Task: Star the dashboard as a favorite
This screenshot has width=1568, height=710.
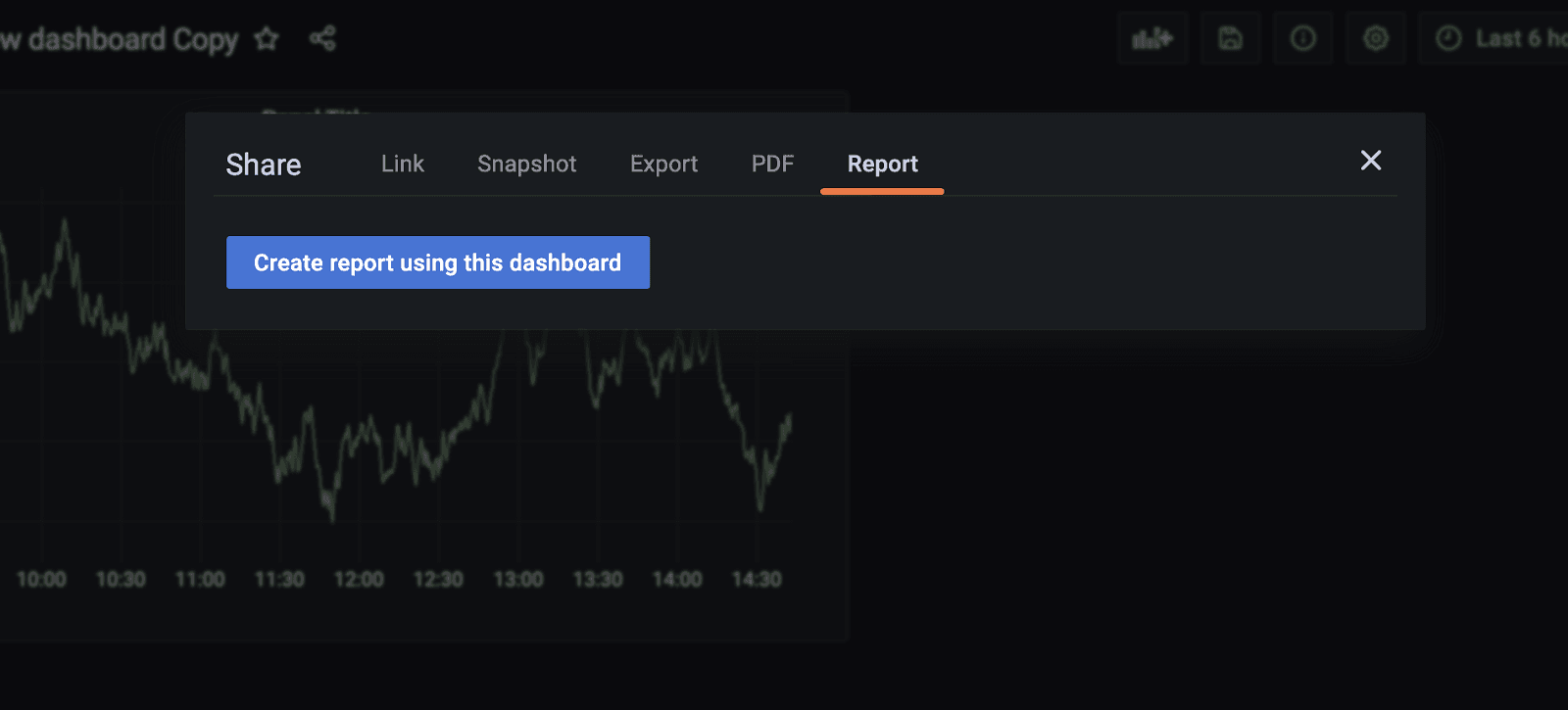Action: point(267,39)
